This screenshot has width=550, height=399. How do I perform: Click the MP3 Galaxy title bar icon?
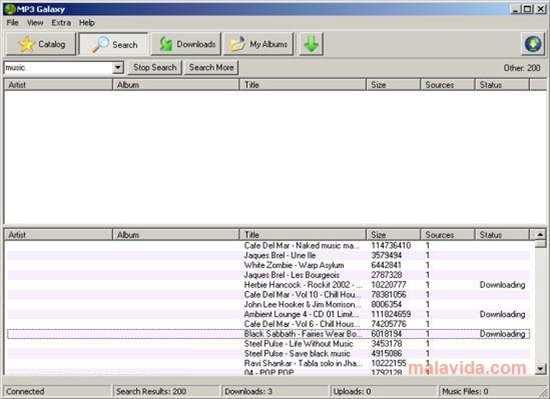click(x=10, y=9)
